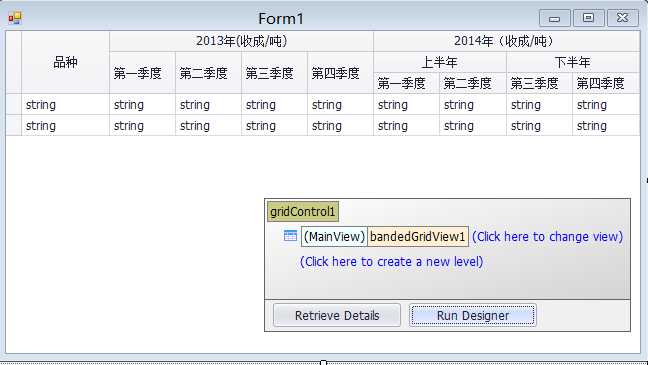Click the Run Designer button
This screenshot has width=648, height=365.
pyautogui.click(x=473, y=315)
